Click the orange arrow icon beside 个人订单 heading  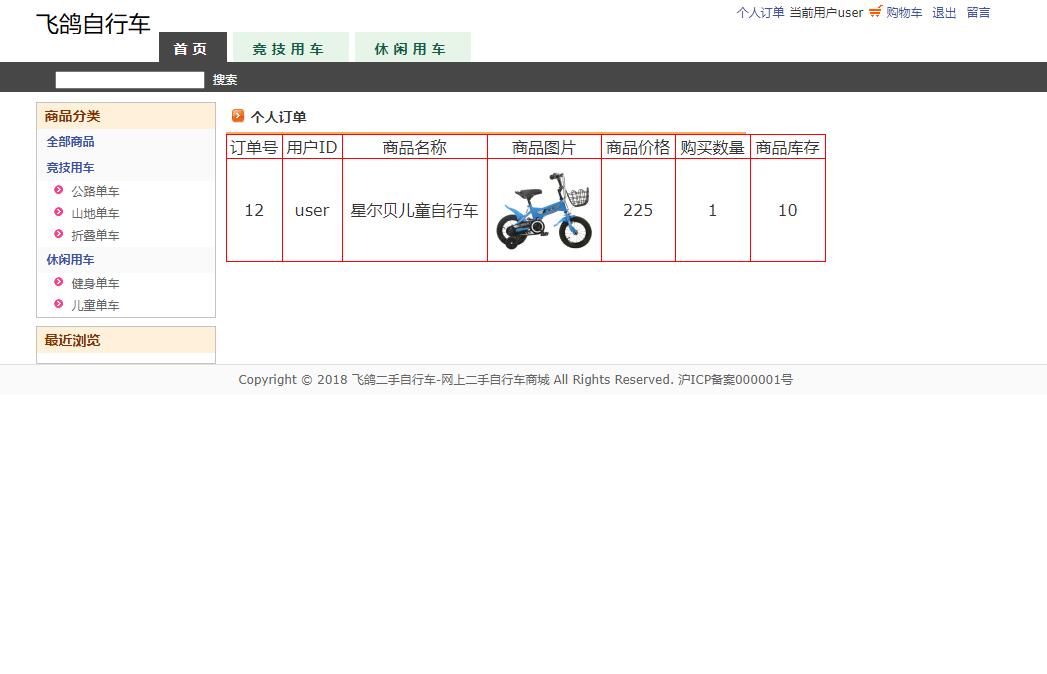[238, 116]
